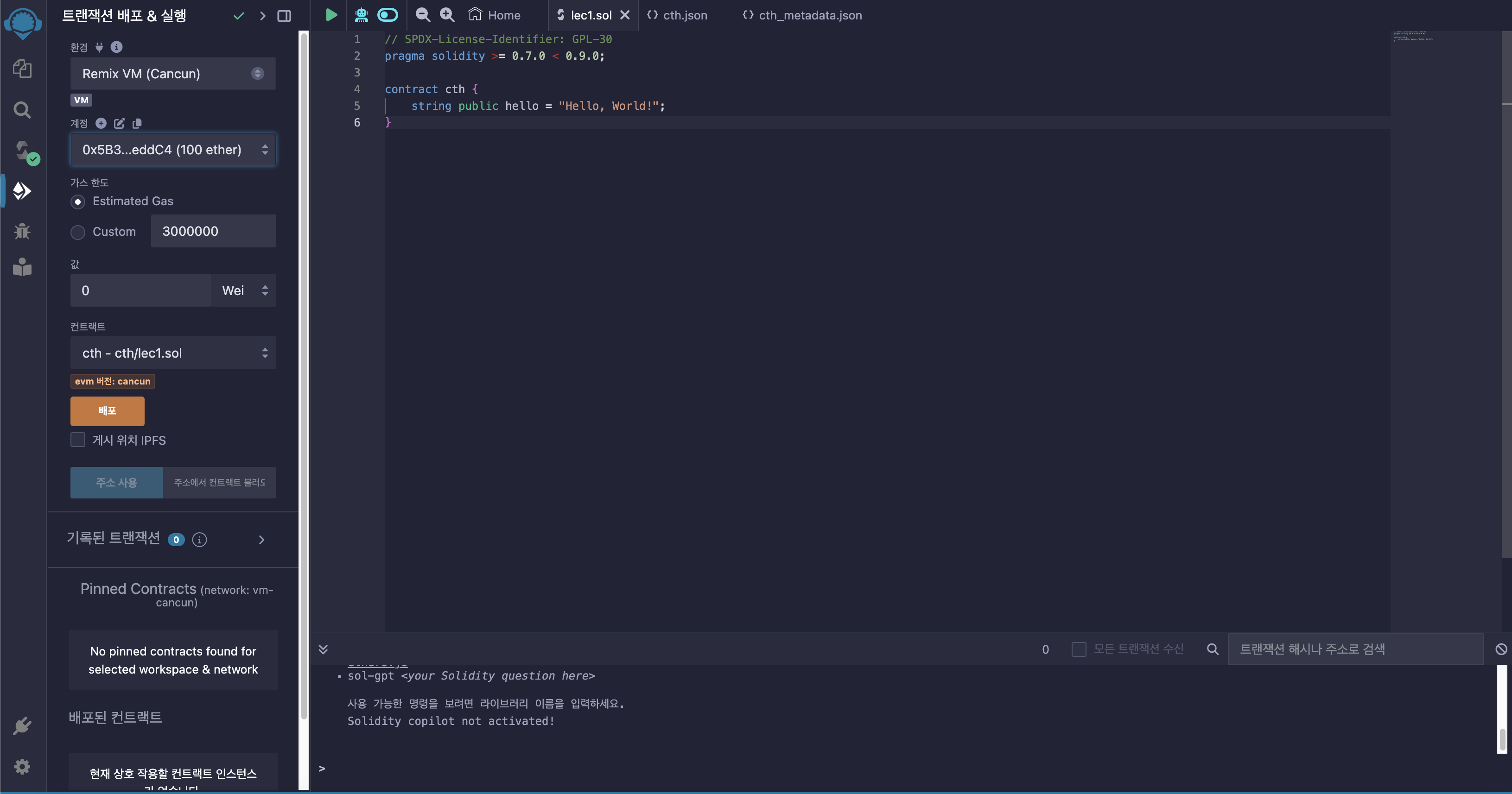Enable the 게시 위치 IPFS checkbox

click(78, 440)
